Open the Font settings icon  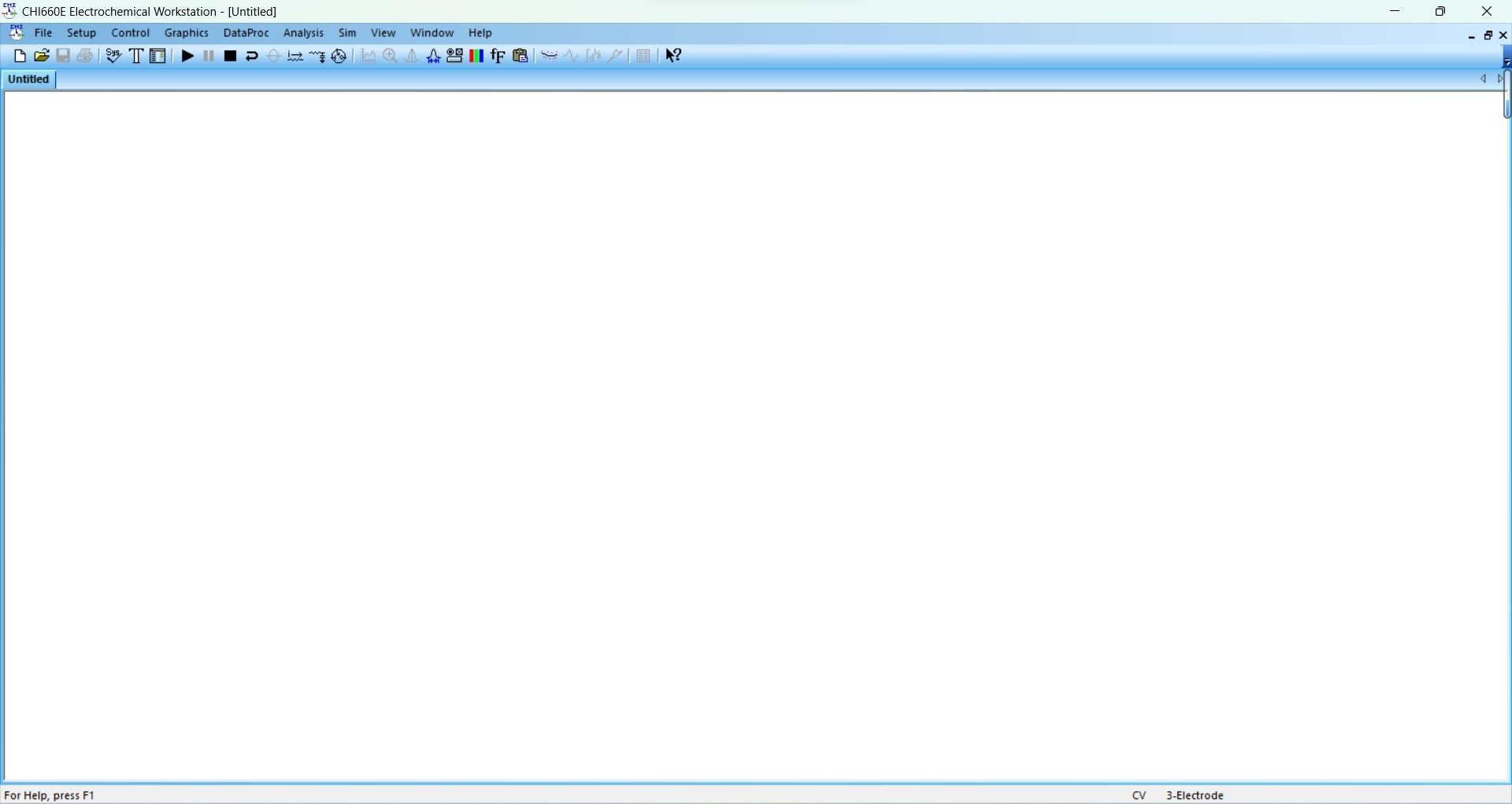499,56
